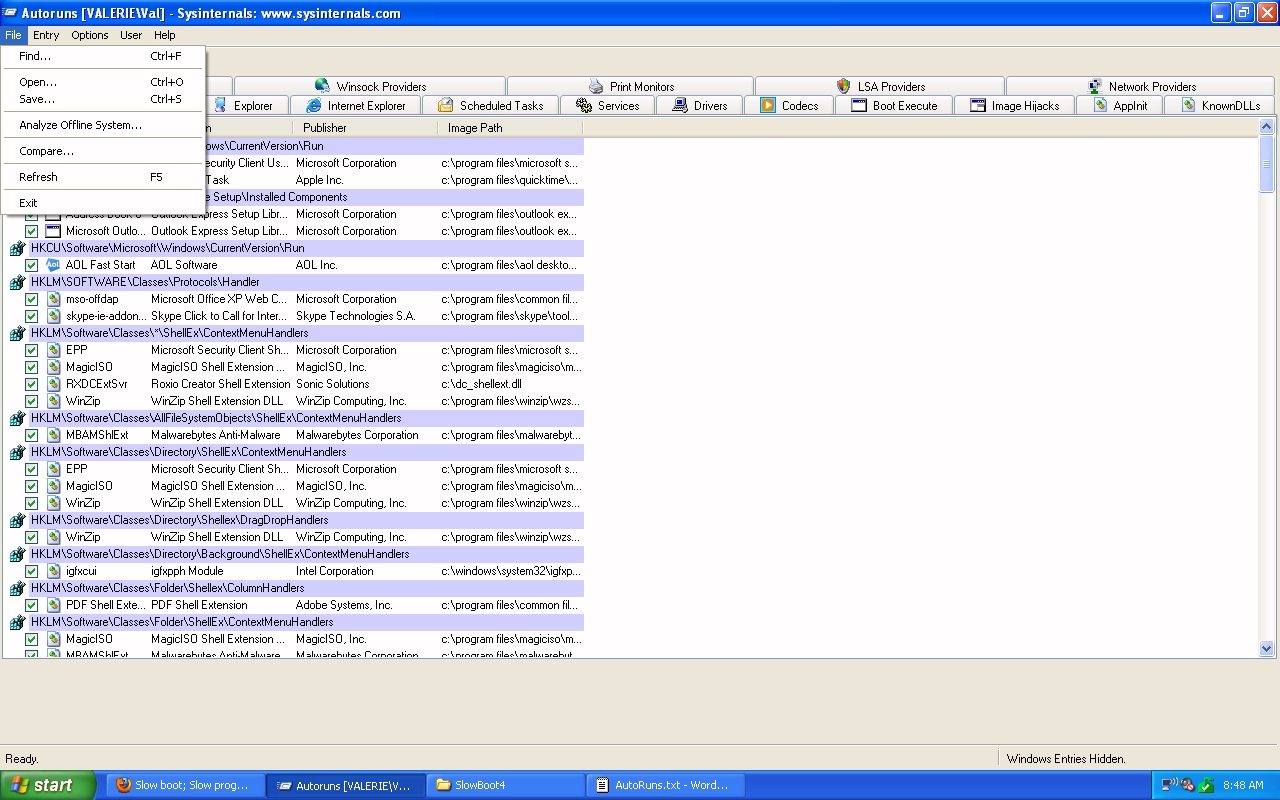Switch to AutoRuns.txt WordPad taskbar button
Screen dimensions: 1280x800
pyautogui.click(x=666, y=785)
